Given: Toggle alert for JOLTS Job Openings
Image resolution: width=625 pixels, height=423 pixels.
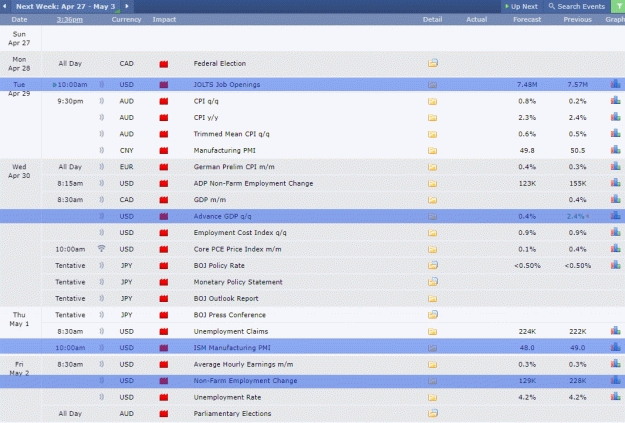Looking at the screenshot, I should [x=102, y=84].
